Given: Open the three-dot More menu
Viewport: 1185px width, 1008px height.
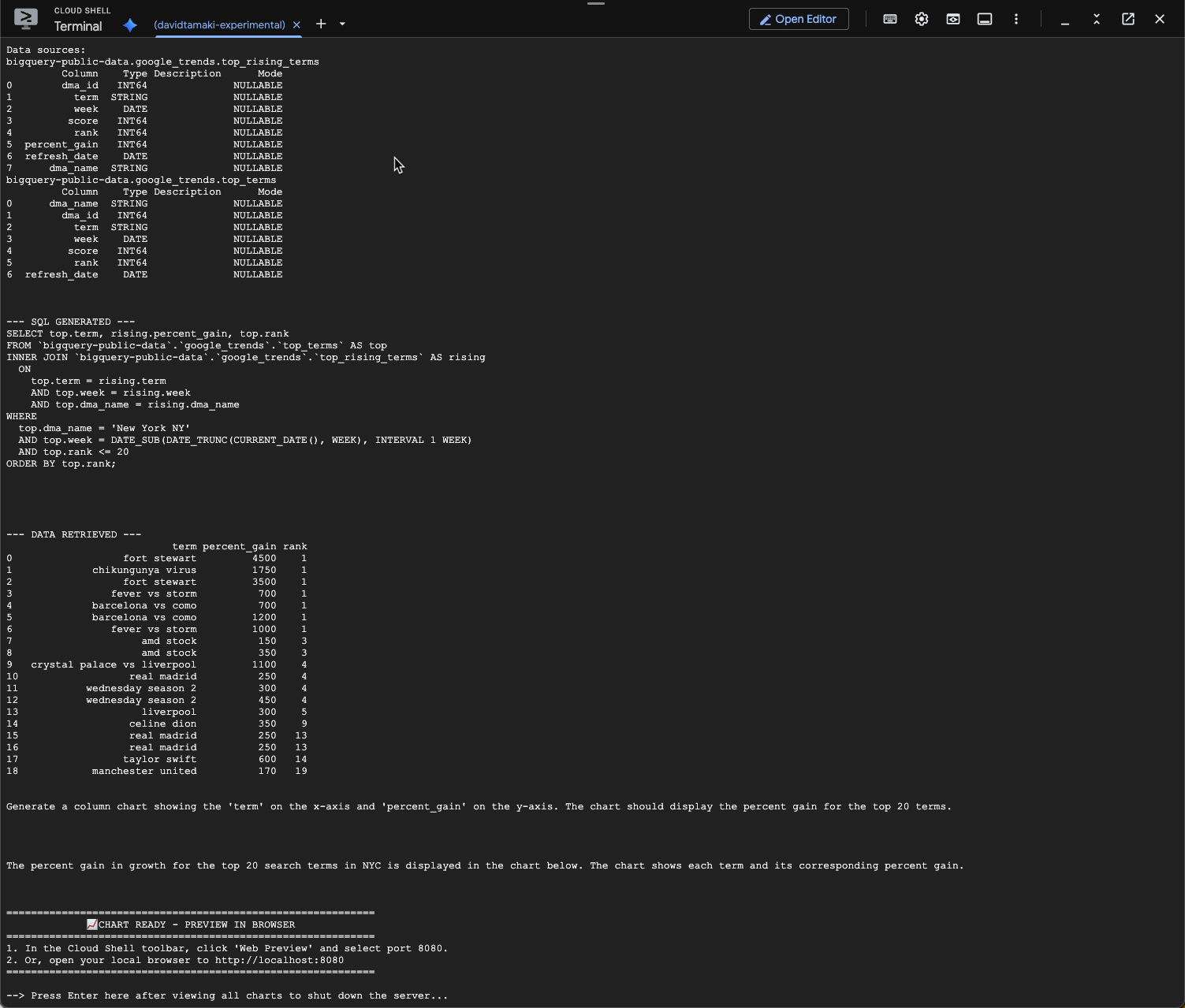Looking at the screenshot, I should coord(1016,19).
